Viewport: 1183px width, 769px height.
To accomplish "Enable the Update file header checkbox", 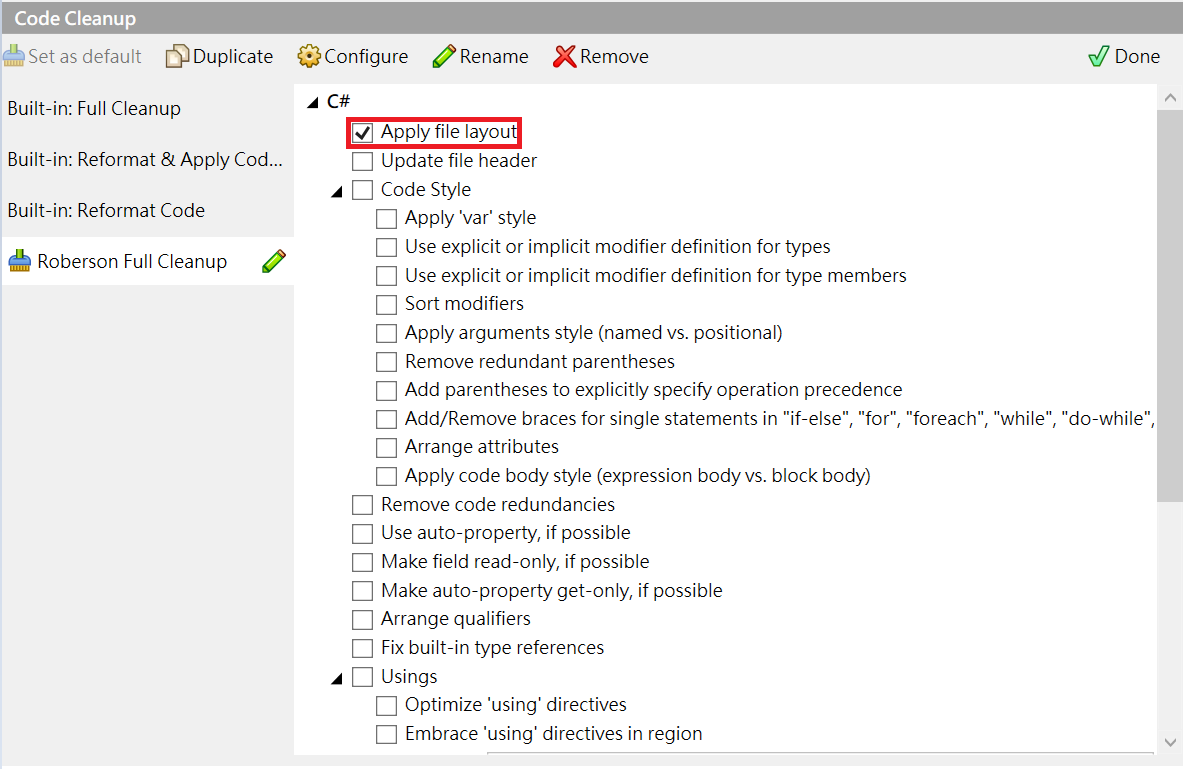I will click(362, 161).
